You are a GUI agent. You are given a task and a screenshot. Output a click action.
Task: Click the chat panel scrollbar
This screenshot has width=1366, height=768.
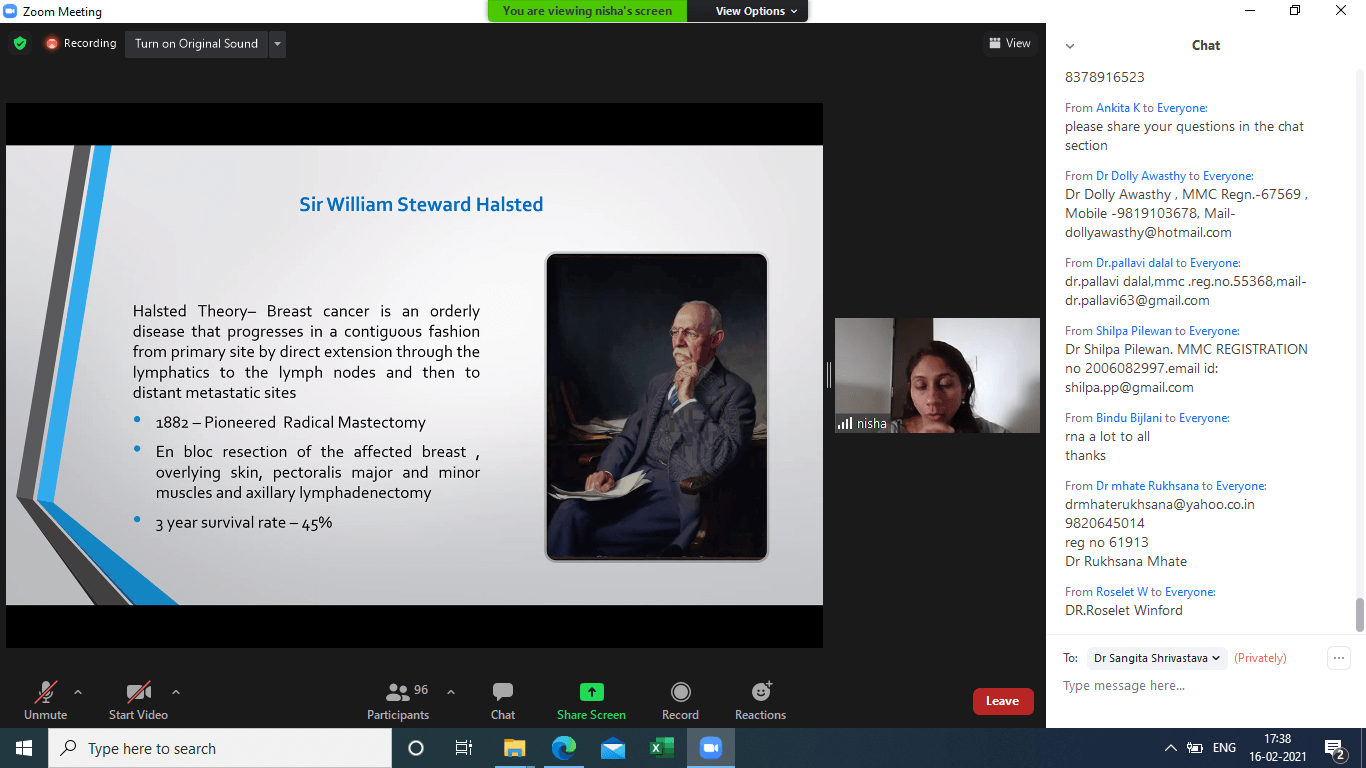pos(1359,614)
